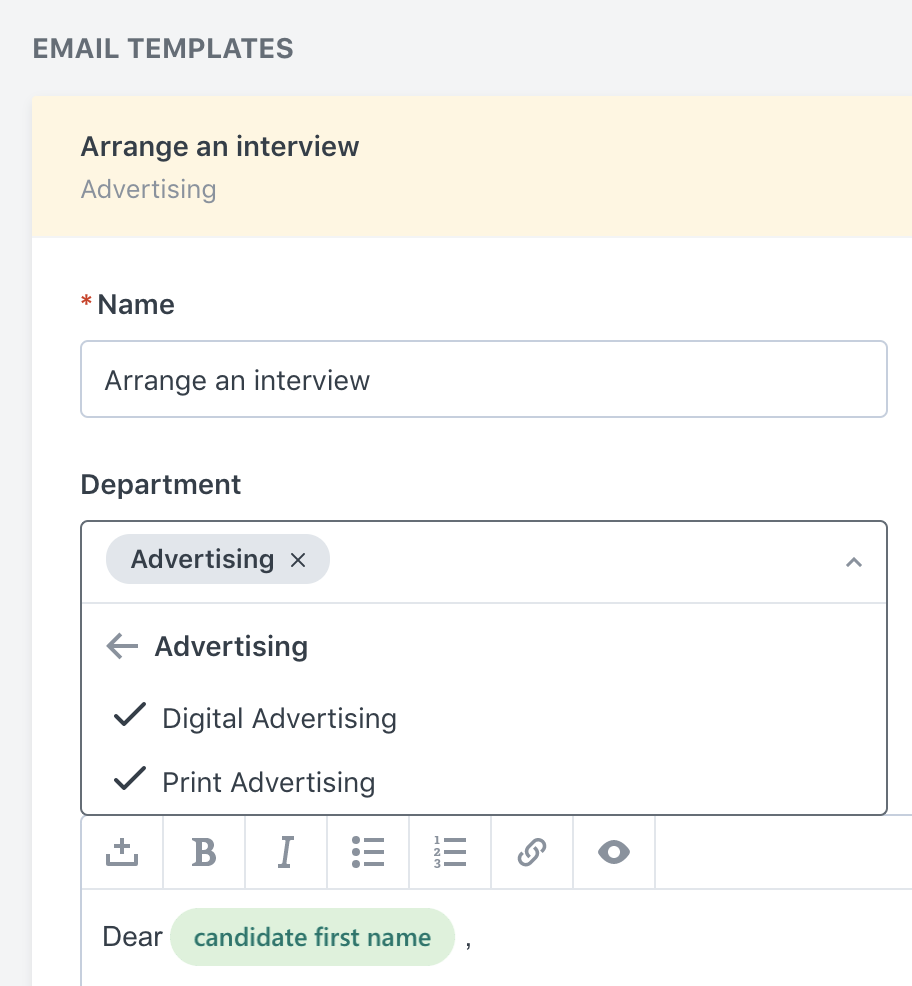Toggle italic formatting in the editor
This screenshot has height=986, width=912.
(x=286, y=852)
